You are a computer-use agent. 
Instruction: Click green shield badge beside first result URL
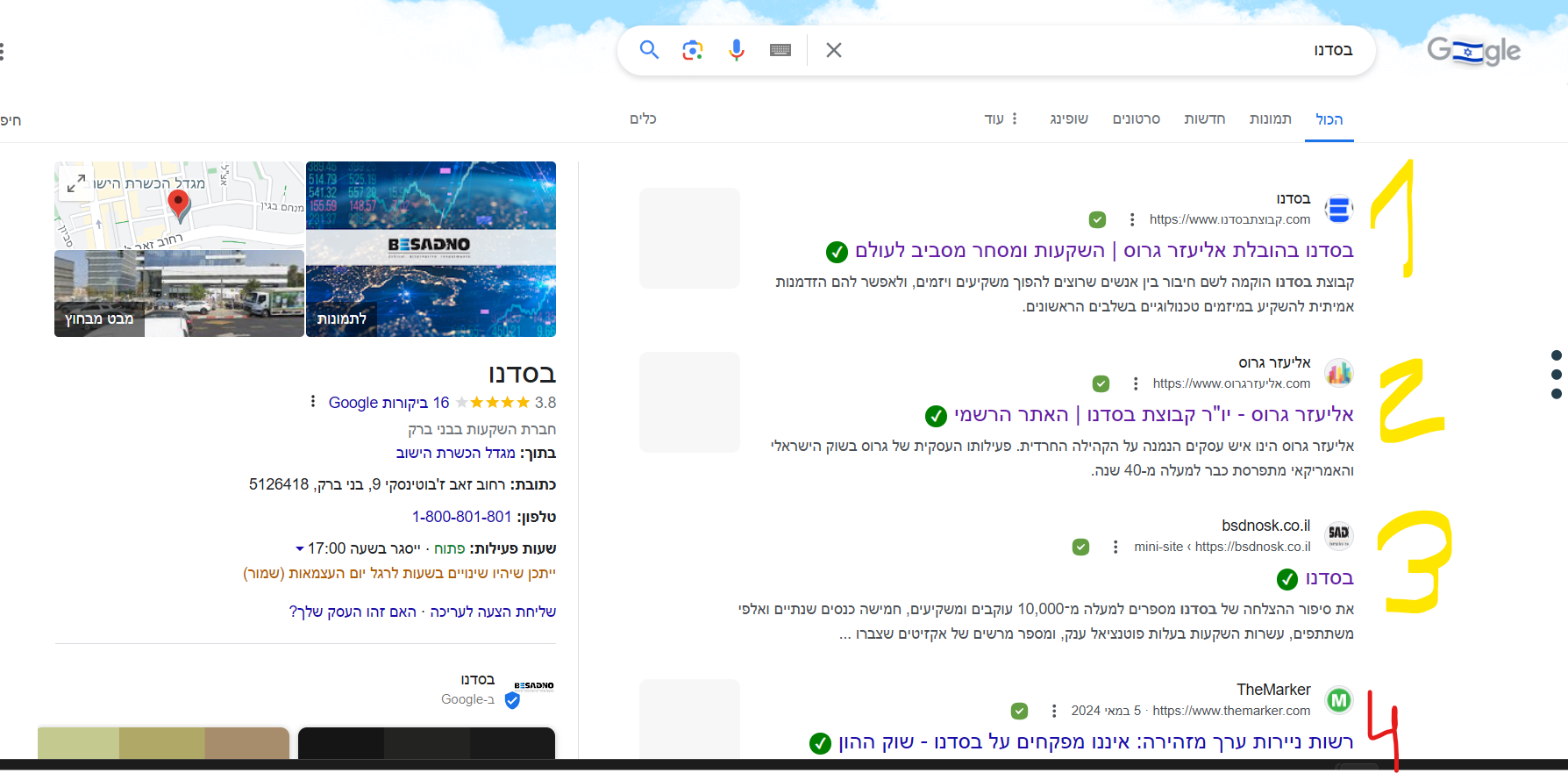click(x=1097, y=219)
